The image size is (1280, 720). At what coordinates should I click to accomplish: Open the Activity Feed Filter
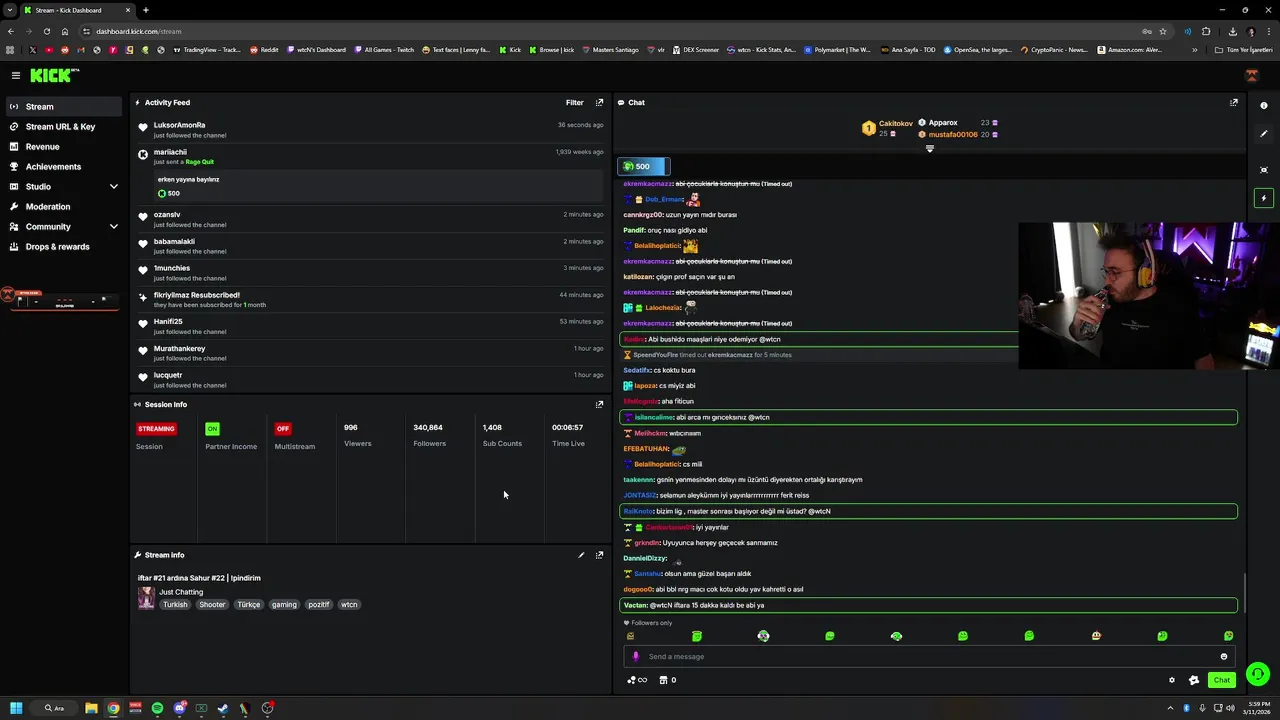coord(574,102)
